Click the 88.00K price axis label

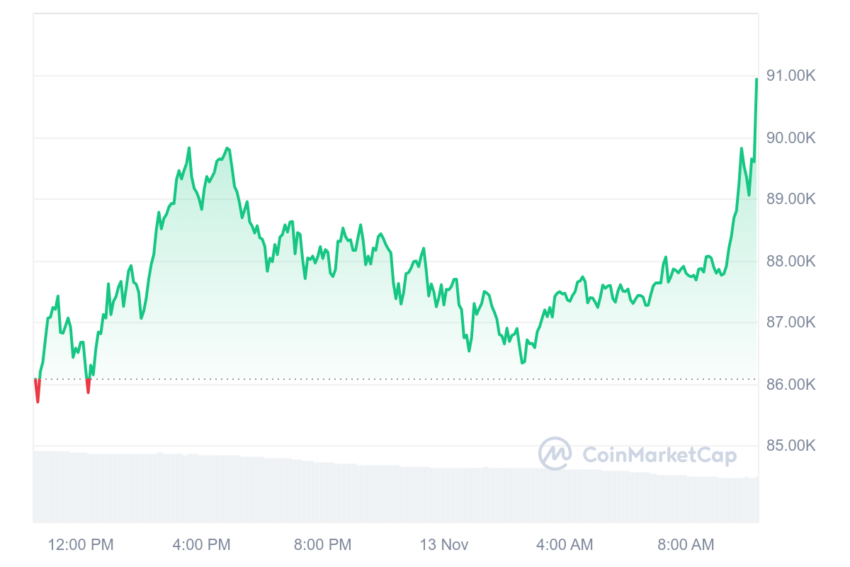pos(790,261)
